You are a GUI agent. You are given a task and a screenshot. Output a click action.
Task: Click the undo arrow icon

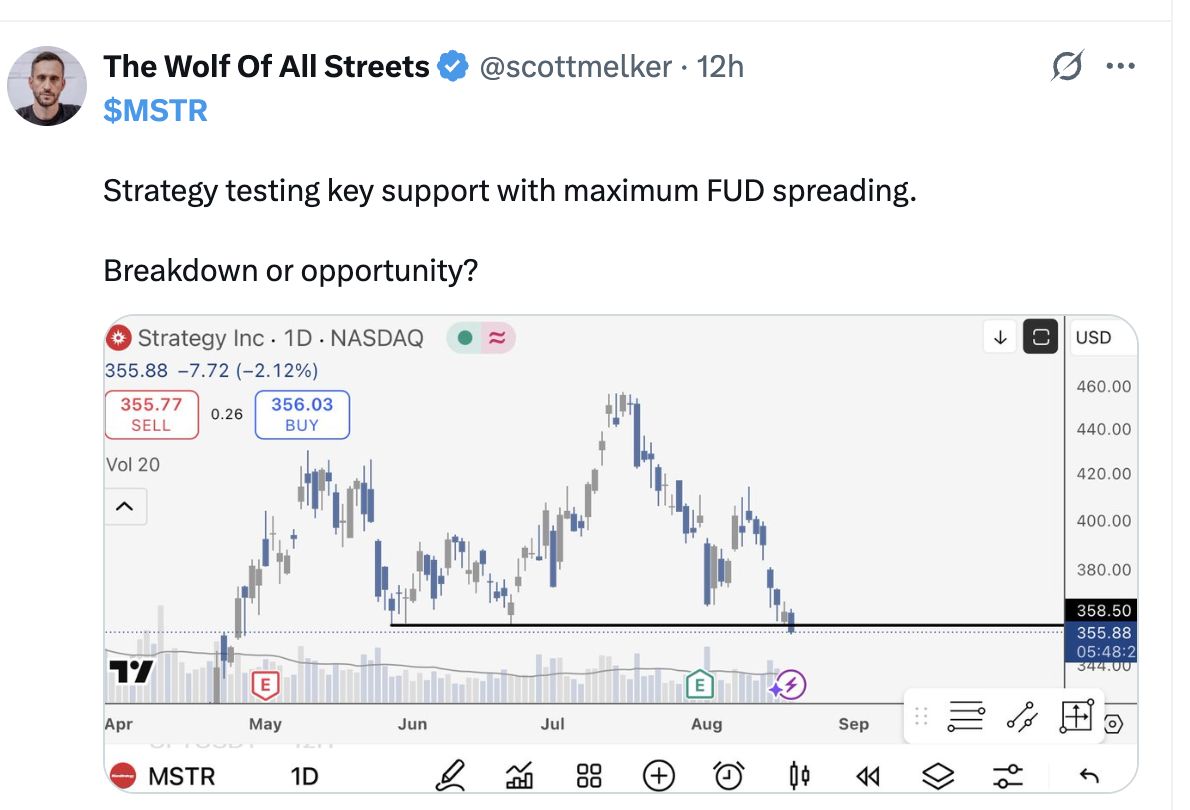click(x=1089, y=776)
